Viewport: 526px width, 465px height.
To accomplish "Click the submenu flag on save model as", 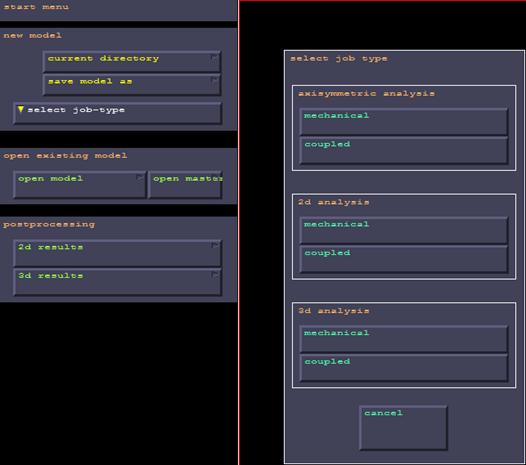I will coord(214,81).
